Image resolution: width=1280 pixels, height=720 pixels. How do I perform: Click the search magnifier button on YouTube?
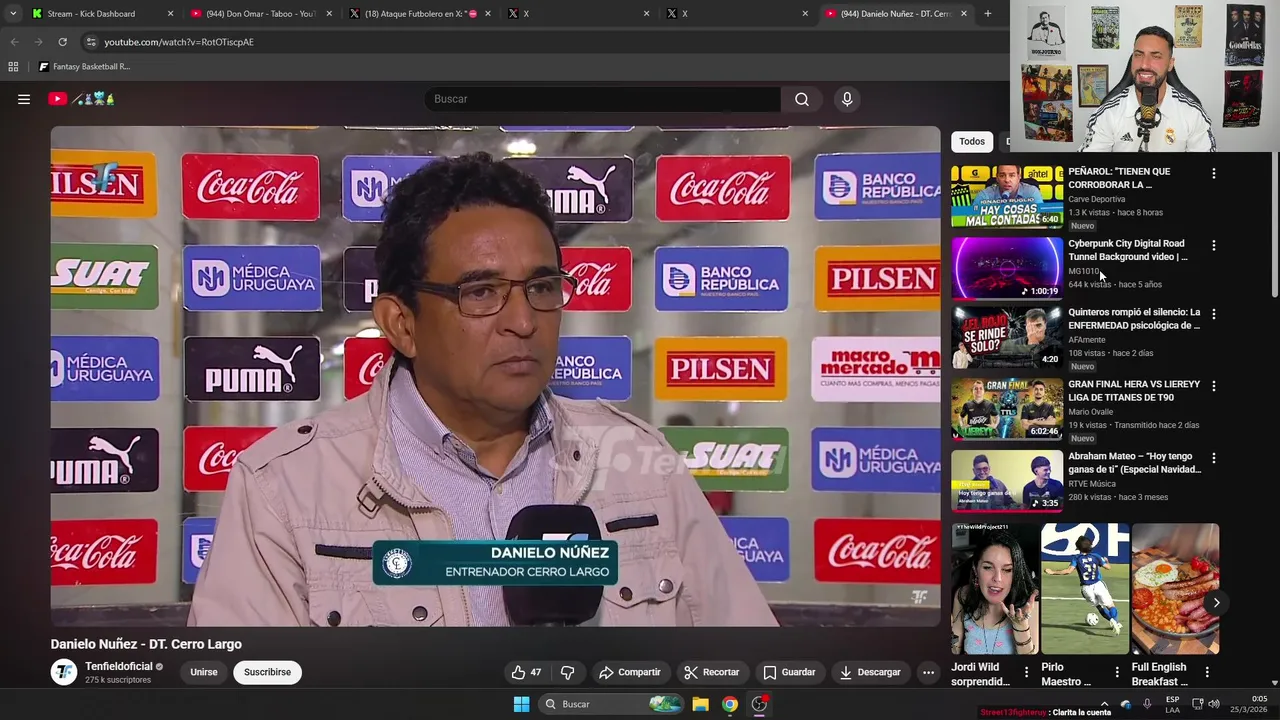click(802, 99)
